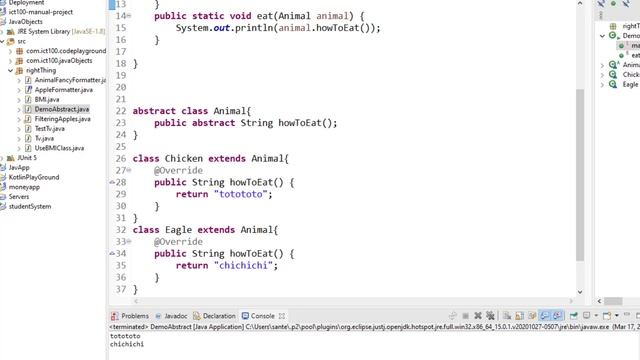Click the Outline horizontal scrollbar thumb
Image resolution: width=640 pixels, height=360 pixels.
pos(613,301)
